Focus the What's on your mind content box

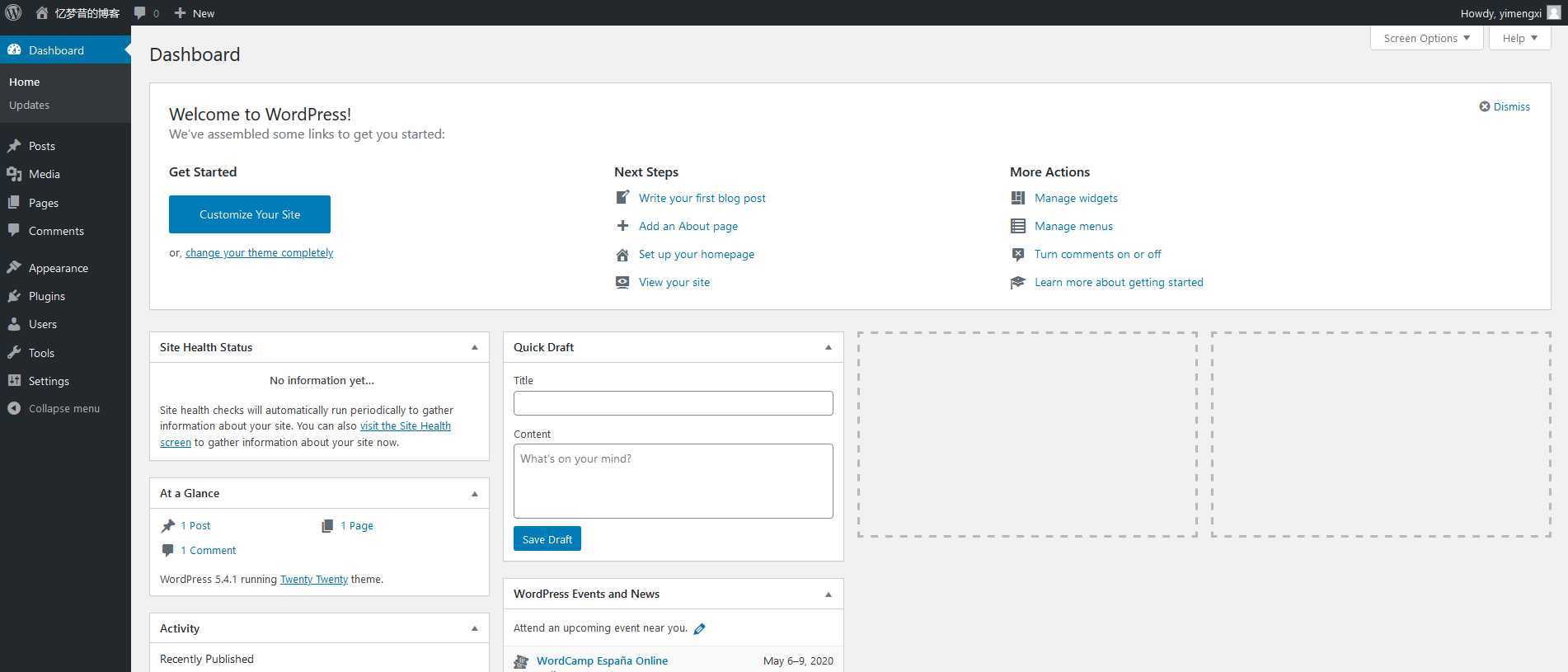(x=674, y=481)
